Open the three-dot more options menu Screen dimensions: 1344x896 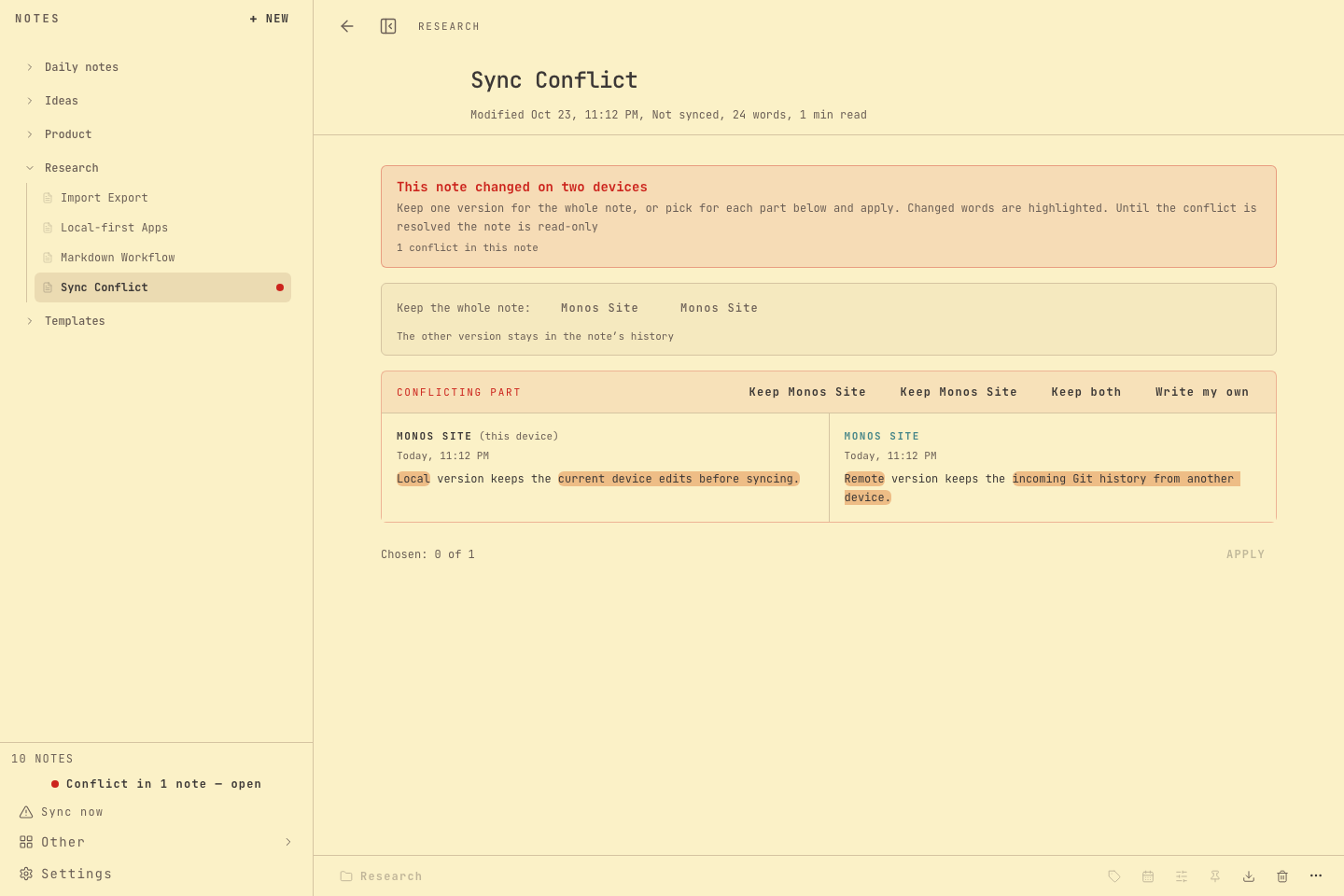click(x=1316, y=875)
